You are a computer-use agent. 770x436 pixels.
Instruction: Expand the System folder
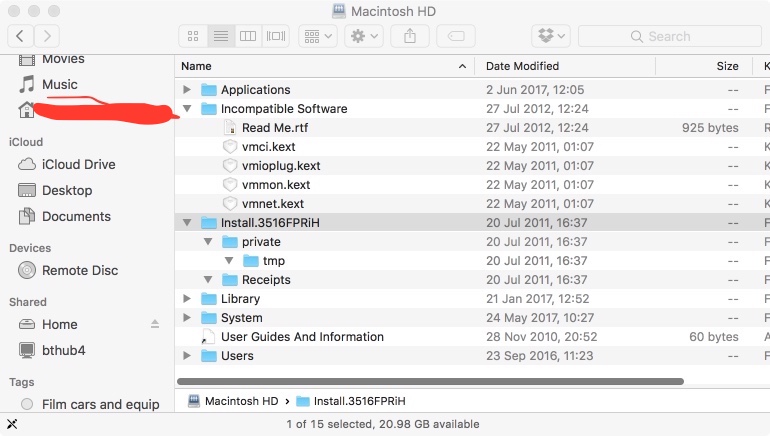click(x=187, y=318)
